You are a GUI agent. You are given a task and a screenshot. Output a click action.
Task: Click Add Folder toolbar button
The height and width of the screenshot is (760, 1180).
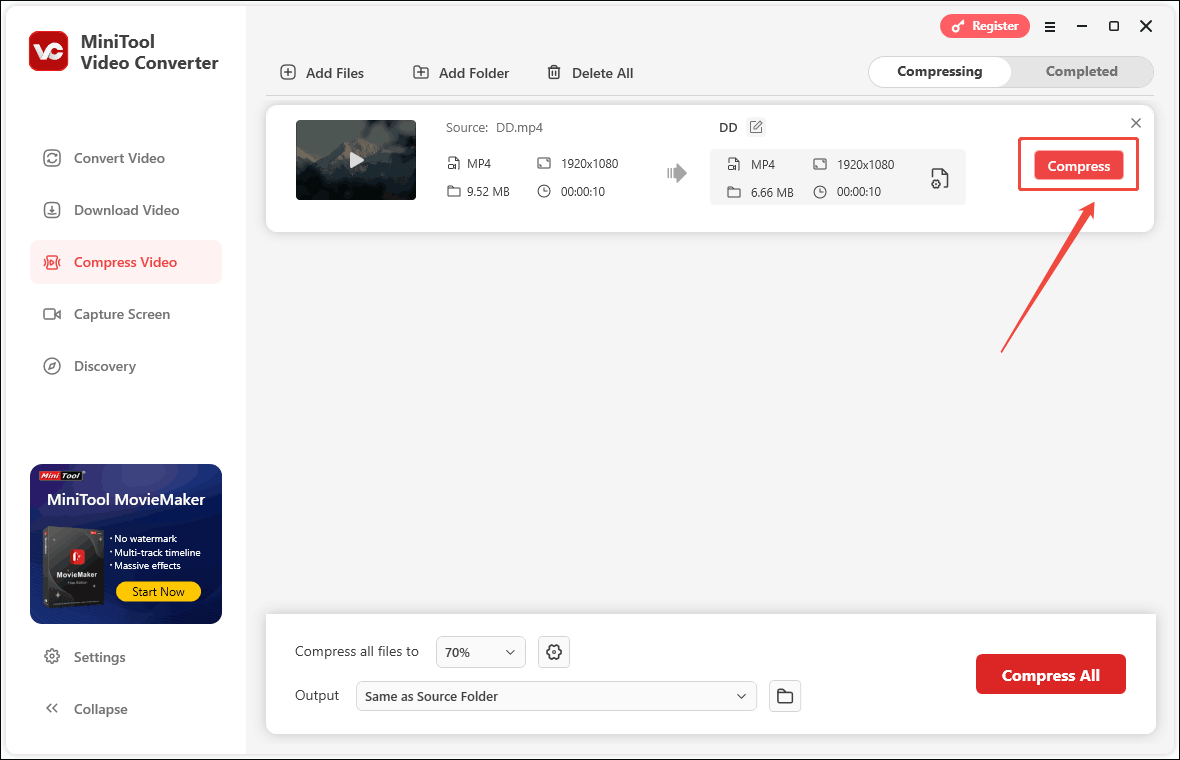click(x=461, y=73)
